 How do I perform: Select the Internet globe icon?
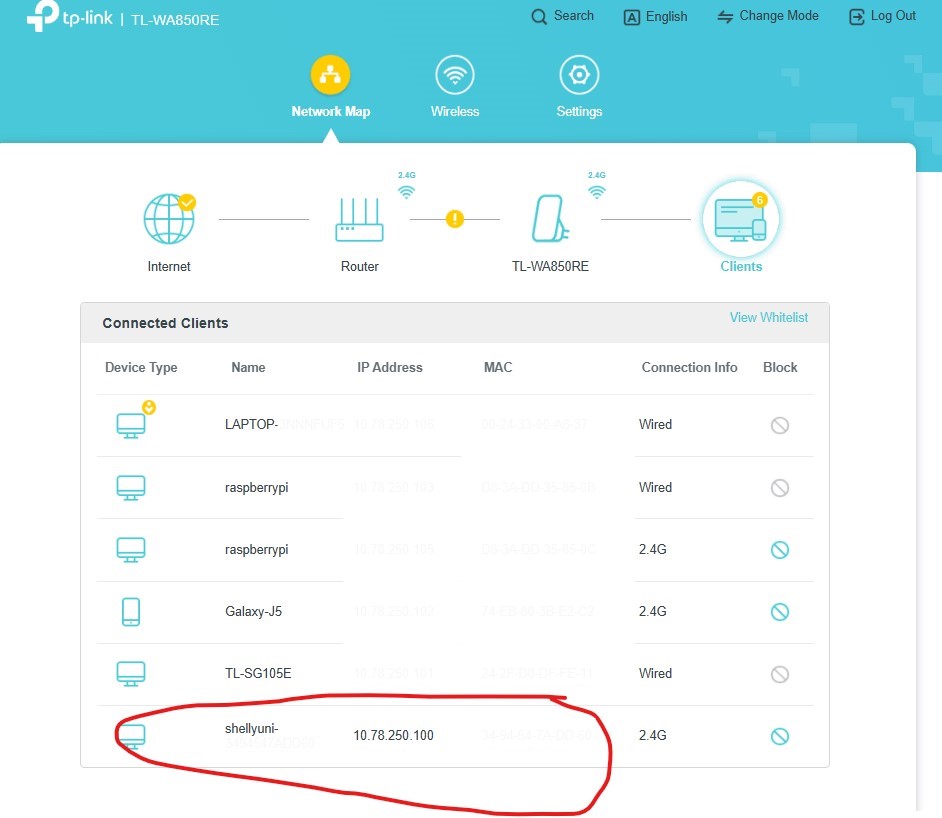169,219
